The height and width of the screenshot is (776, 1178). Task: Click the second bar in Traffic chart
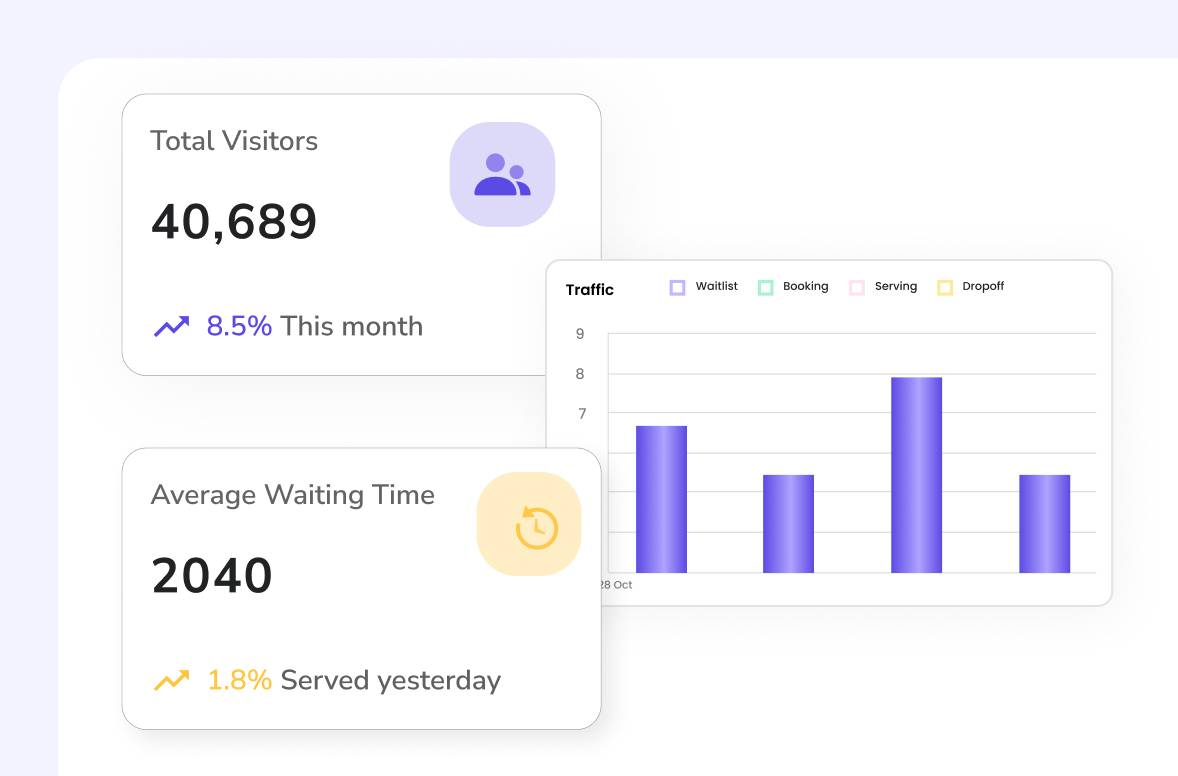tap(788, 523)
